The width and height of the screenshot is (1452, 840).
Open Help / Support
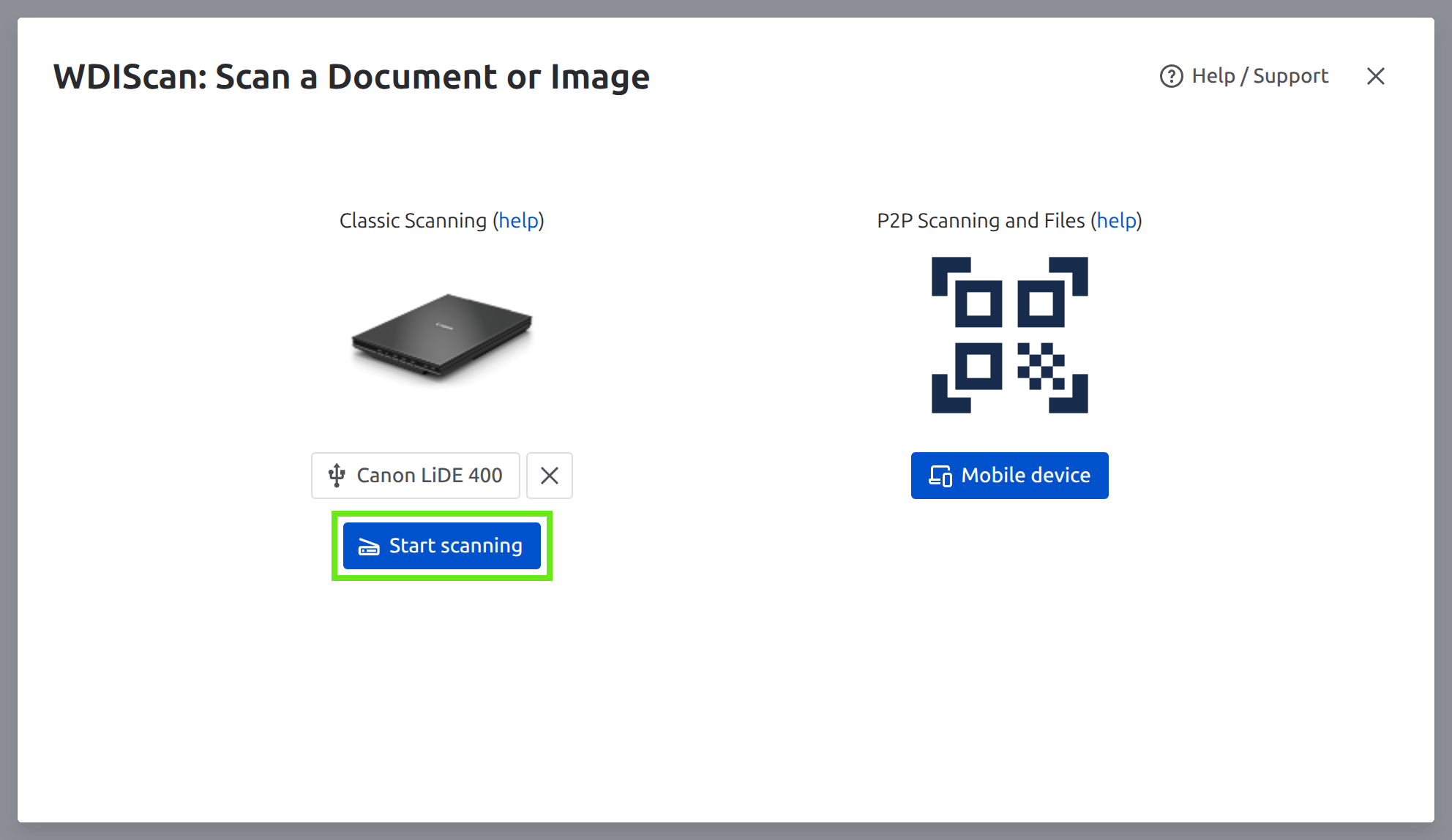[1244, 76]
